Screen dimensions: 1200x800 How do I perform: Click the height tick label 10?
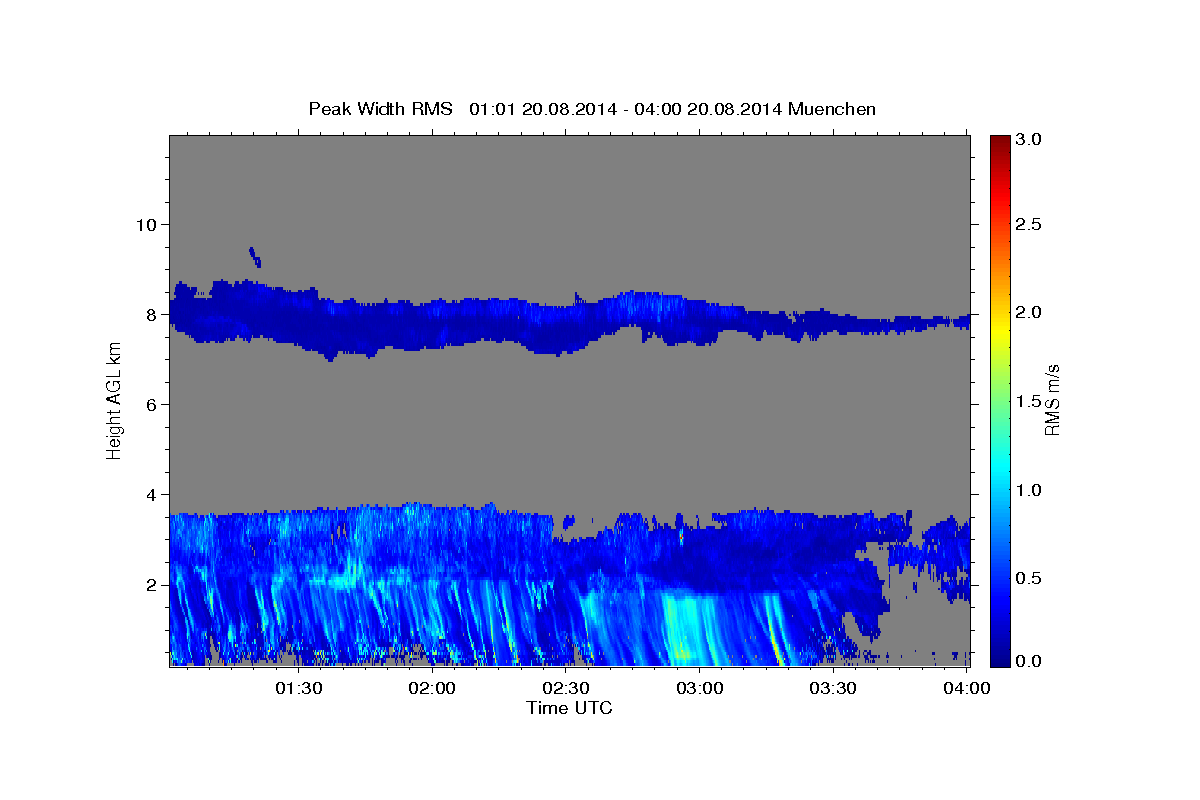[145, 224]
